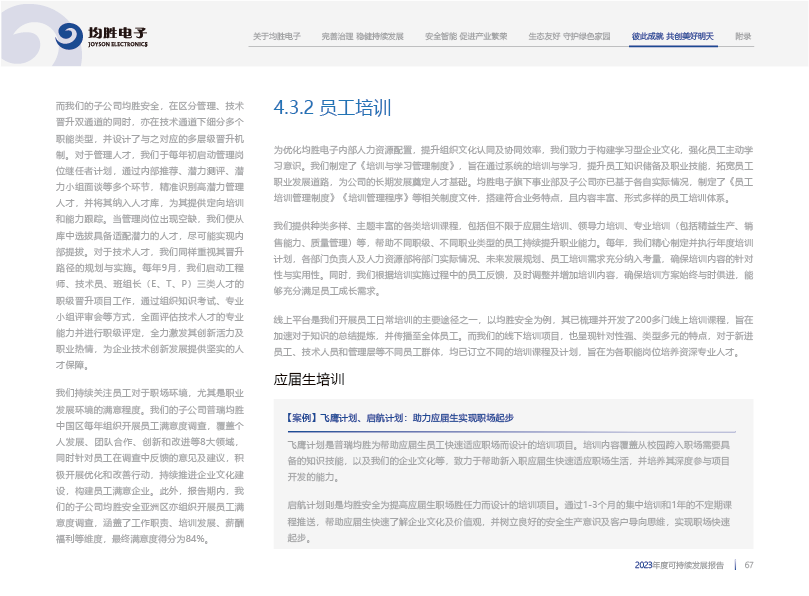
Task: Click the page number 67
Action: point(748,565)
